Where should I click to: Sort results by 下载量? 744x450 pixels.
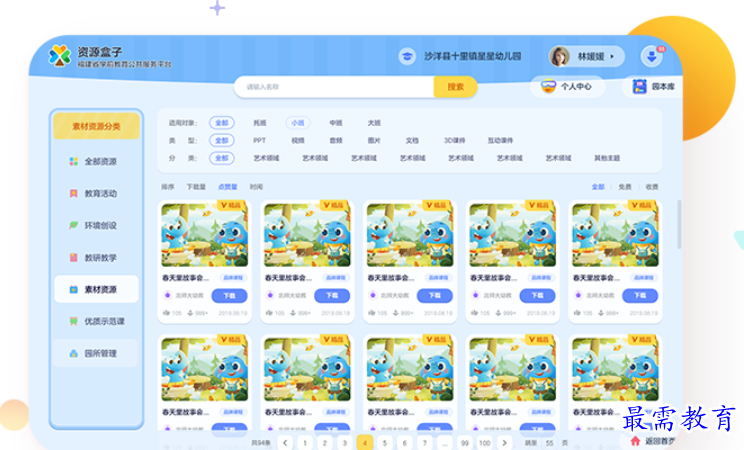point(196,187)
